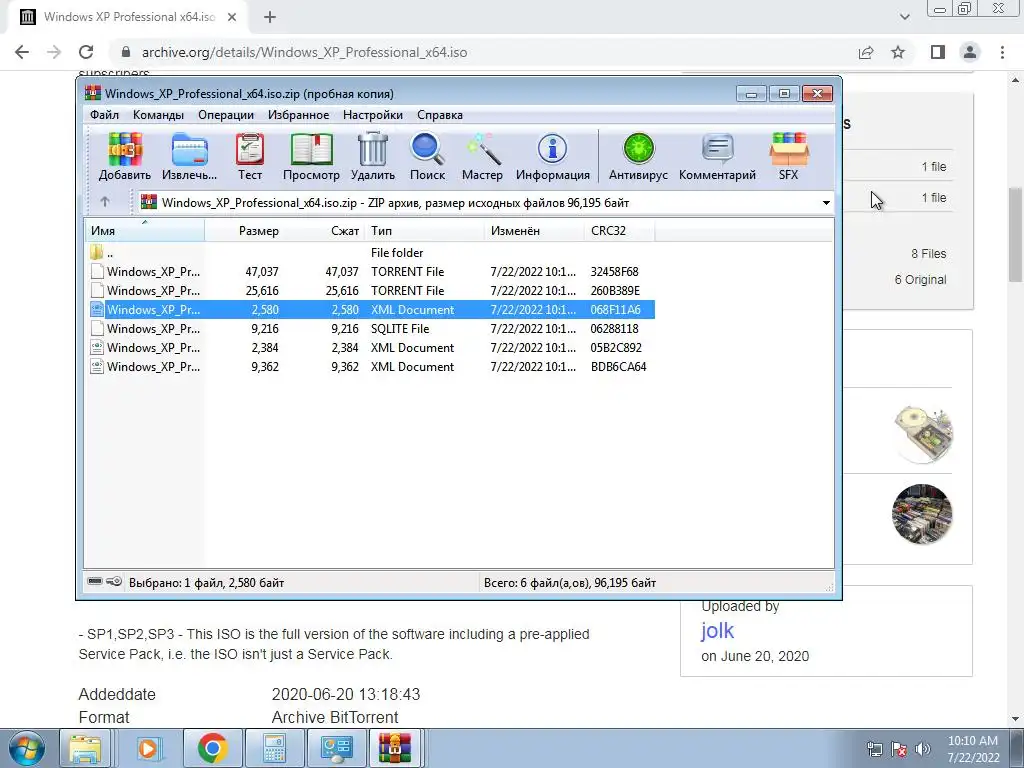Select the SQLITE File row

370,328
